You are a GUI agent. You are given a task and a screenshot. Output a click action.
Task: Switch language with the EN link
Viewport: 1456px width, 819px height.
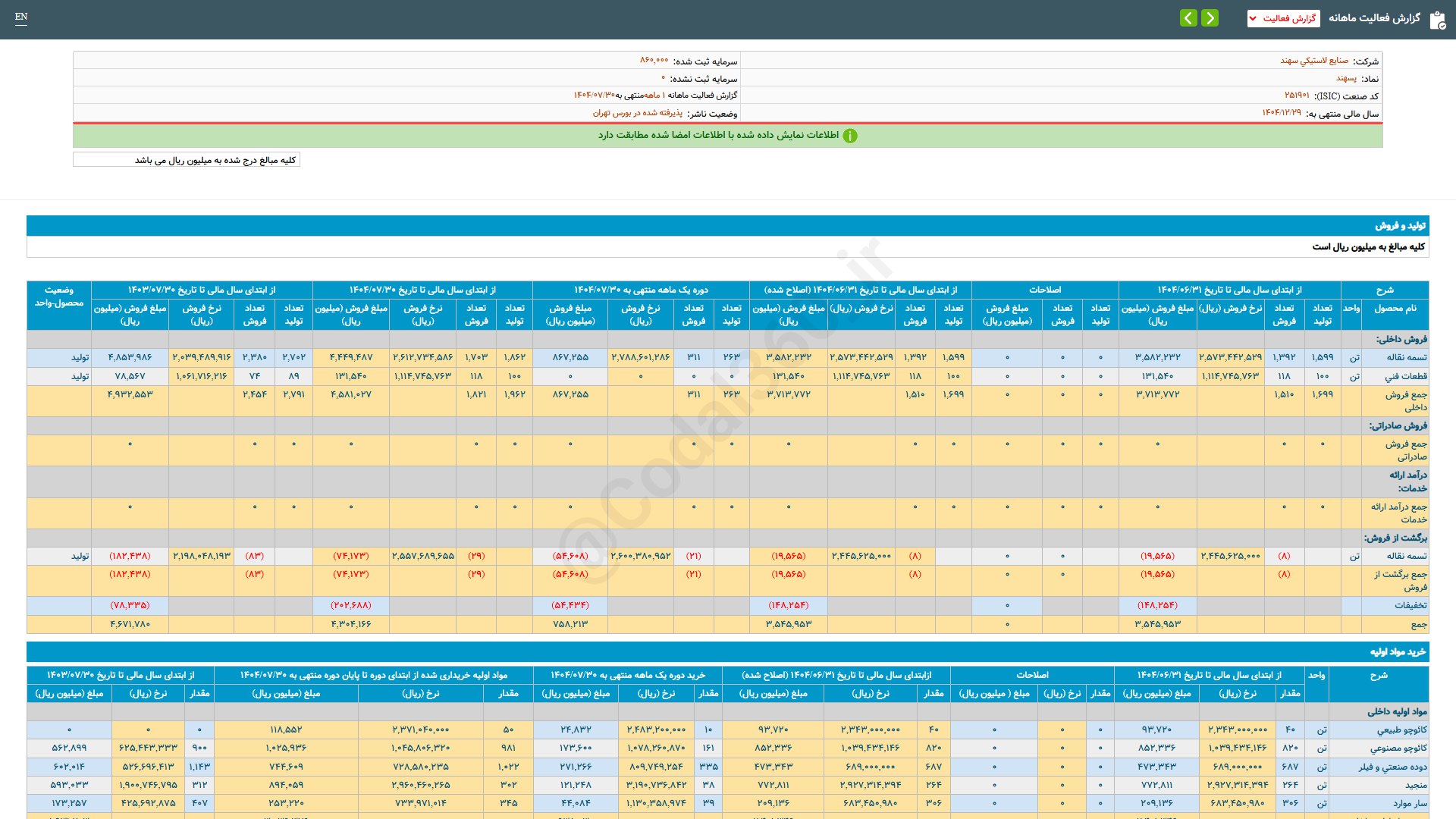coord(21,17)
